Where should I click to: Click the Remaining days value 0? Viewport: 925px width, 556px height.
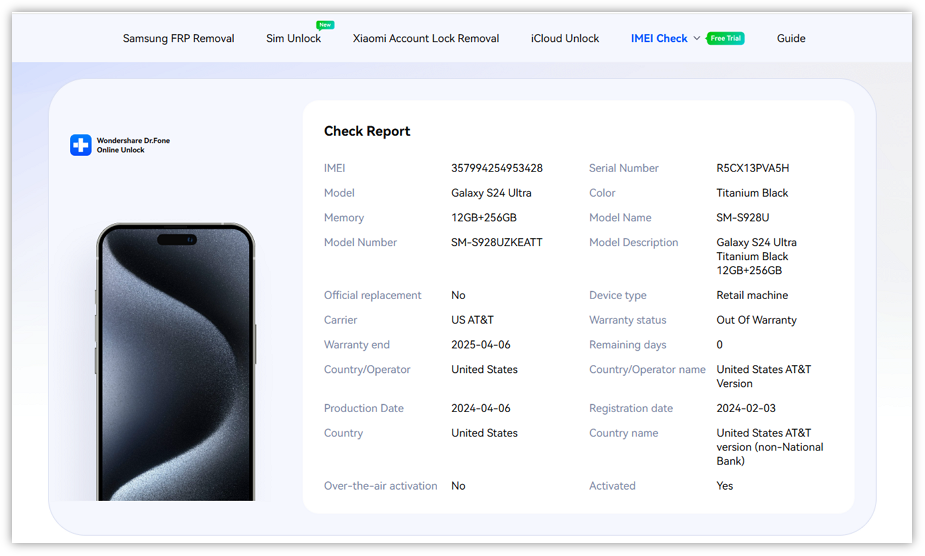tap(719, 345)
